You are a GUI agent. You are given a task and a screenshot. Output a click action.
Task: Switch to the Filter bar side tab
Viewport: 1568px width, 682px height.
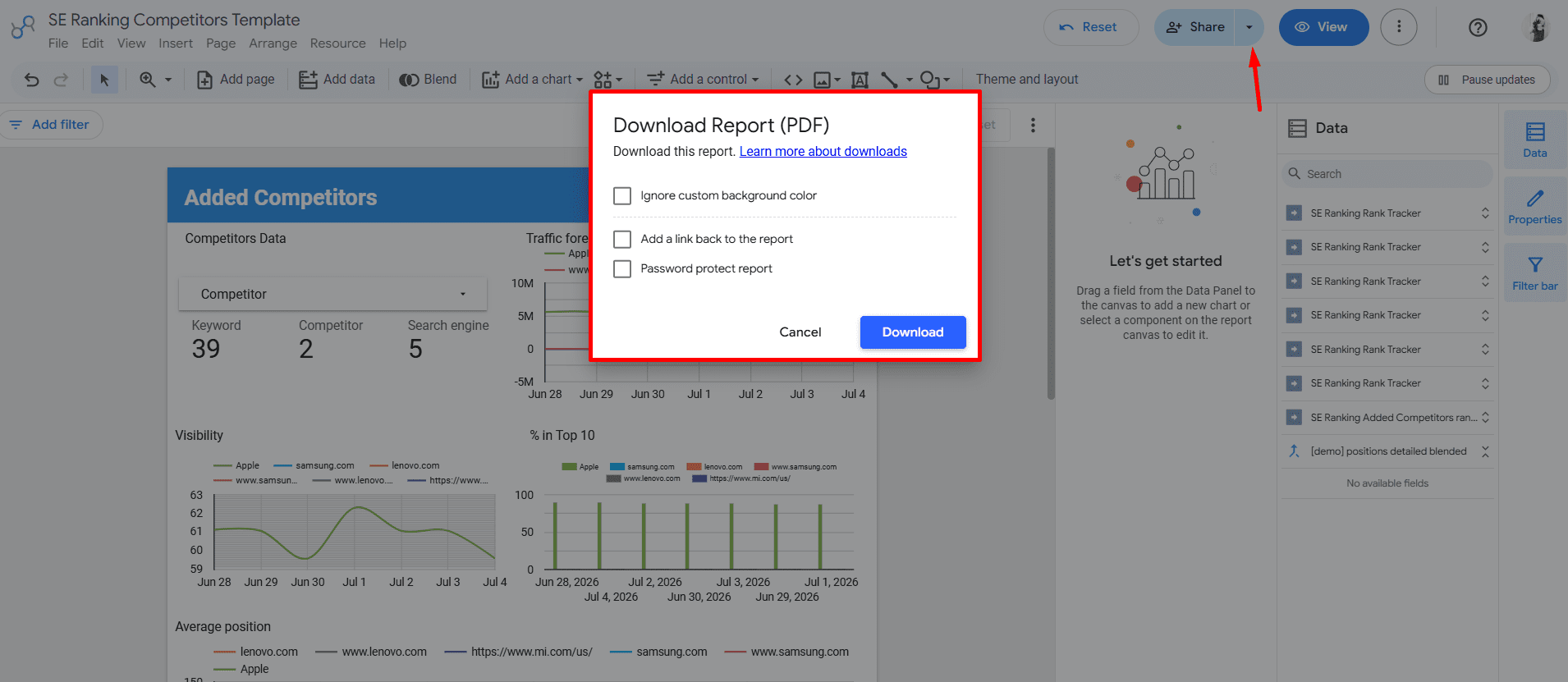click(1534, 273)
